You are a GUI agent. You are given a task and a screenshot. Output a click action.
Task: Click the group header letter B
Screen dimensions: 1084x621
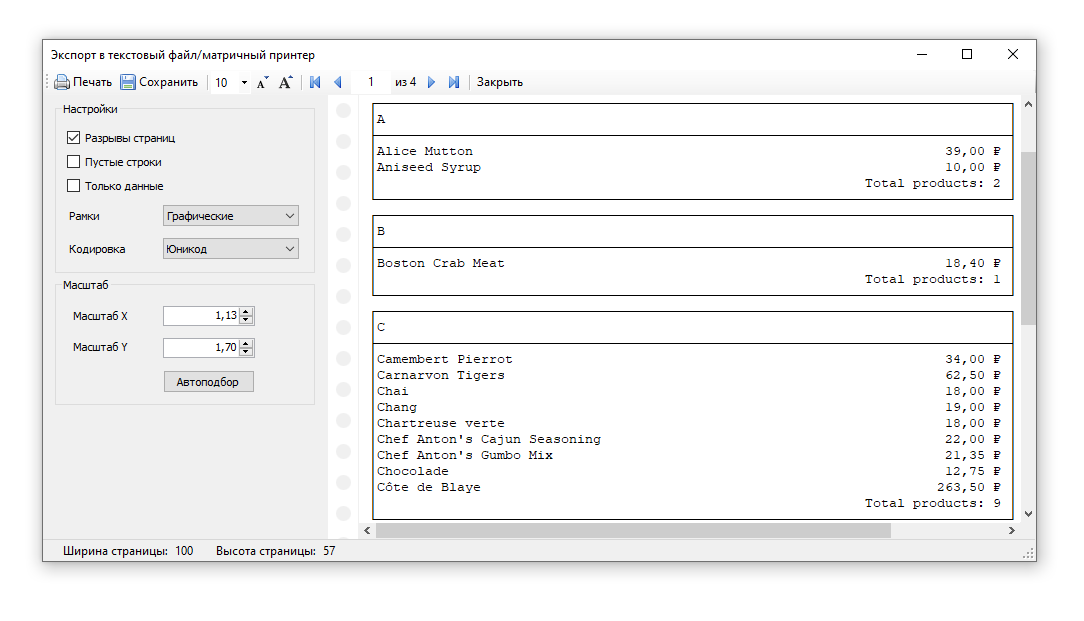(381, 231)
